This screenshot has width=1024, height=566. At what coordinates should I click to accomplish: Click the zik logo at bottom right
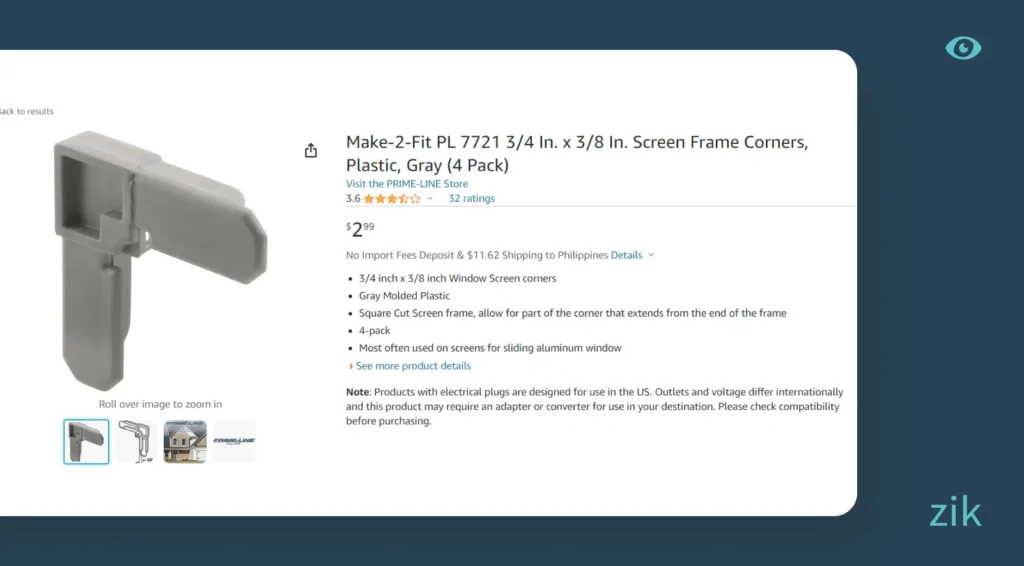click(955, 514)
